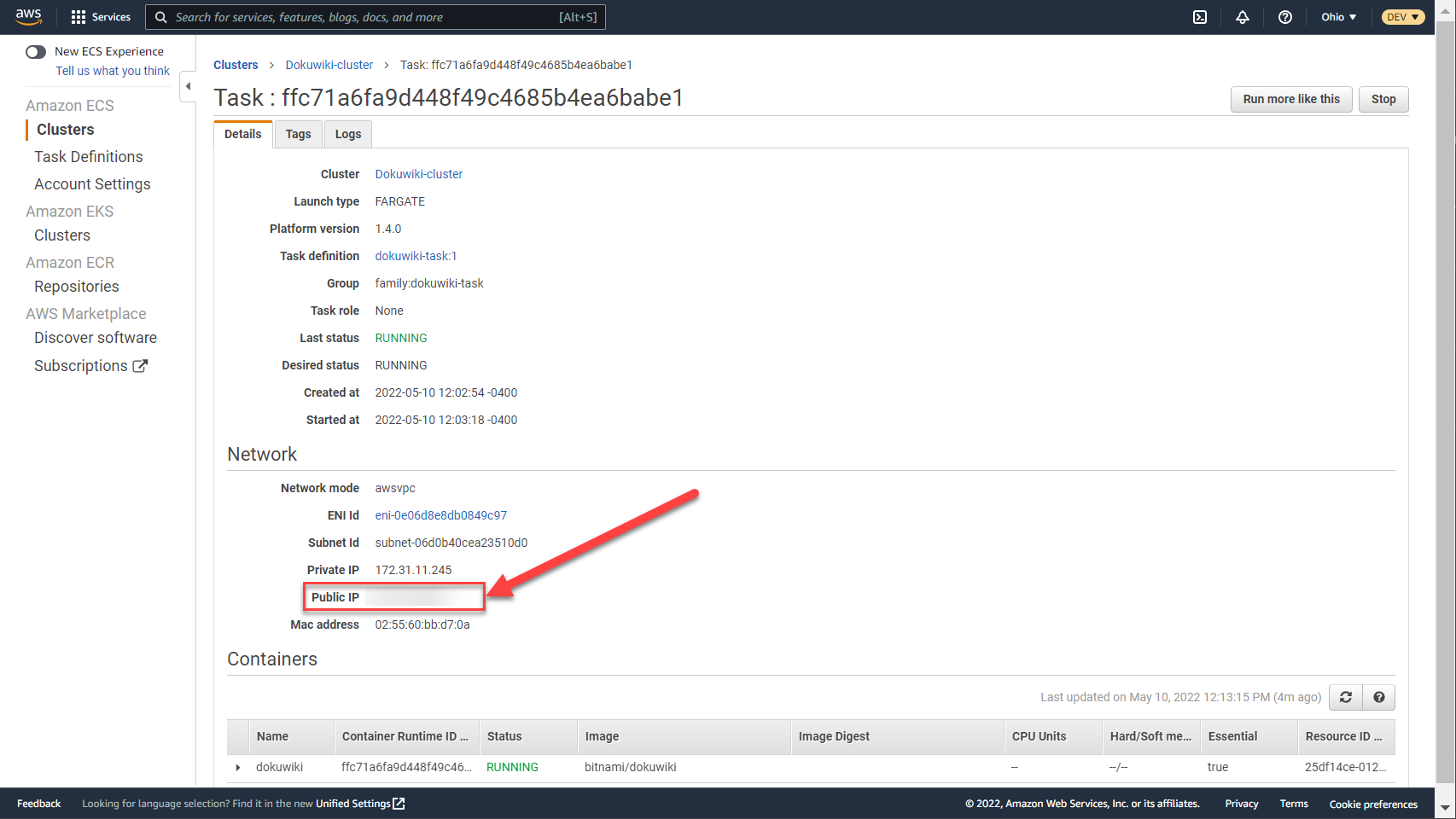Open task definition dokuwiki-task:1 link
The width and height of the screenshot is (1456, 819).
click(416, 256)
